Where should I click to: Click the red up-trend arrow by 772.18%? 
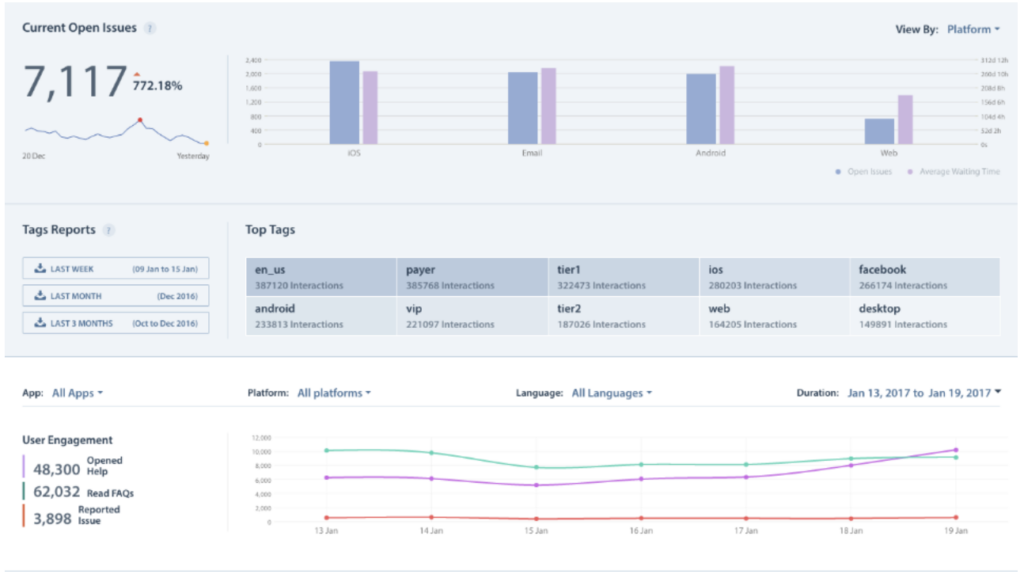pyautogui.click(x=137, y=74)
